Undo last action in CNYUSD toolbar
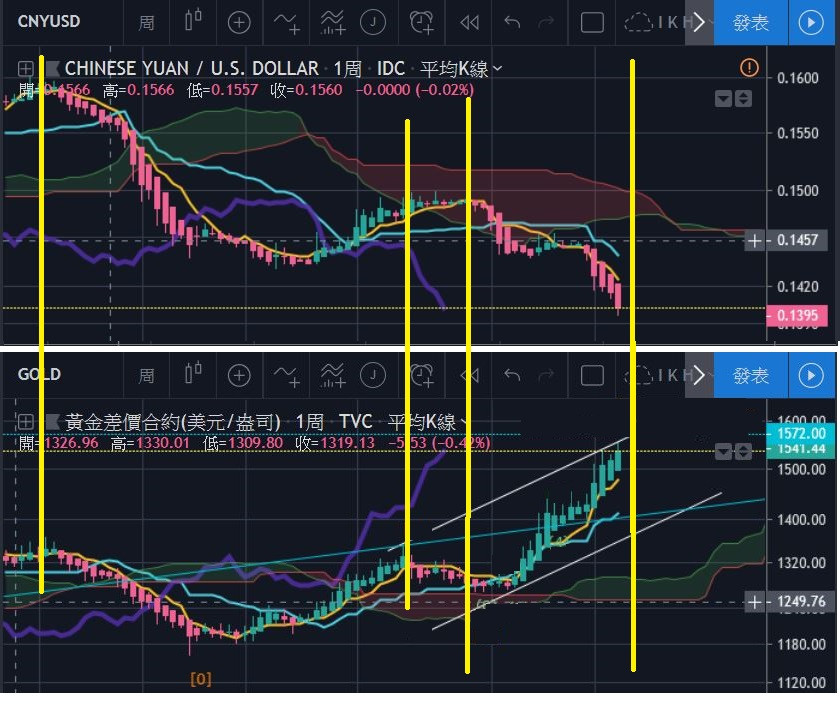This screenshot has height=704, width=840. [512, 23]
